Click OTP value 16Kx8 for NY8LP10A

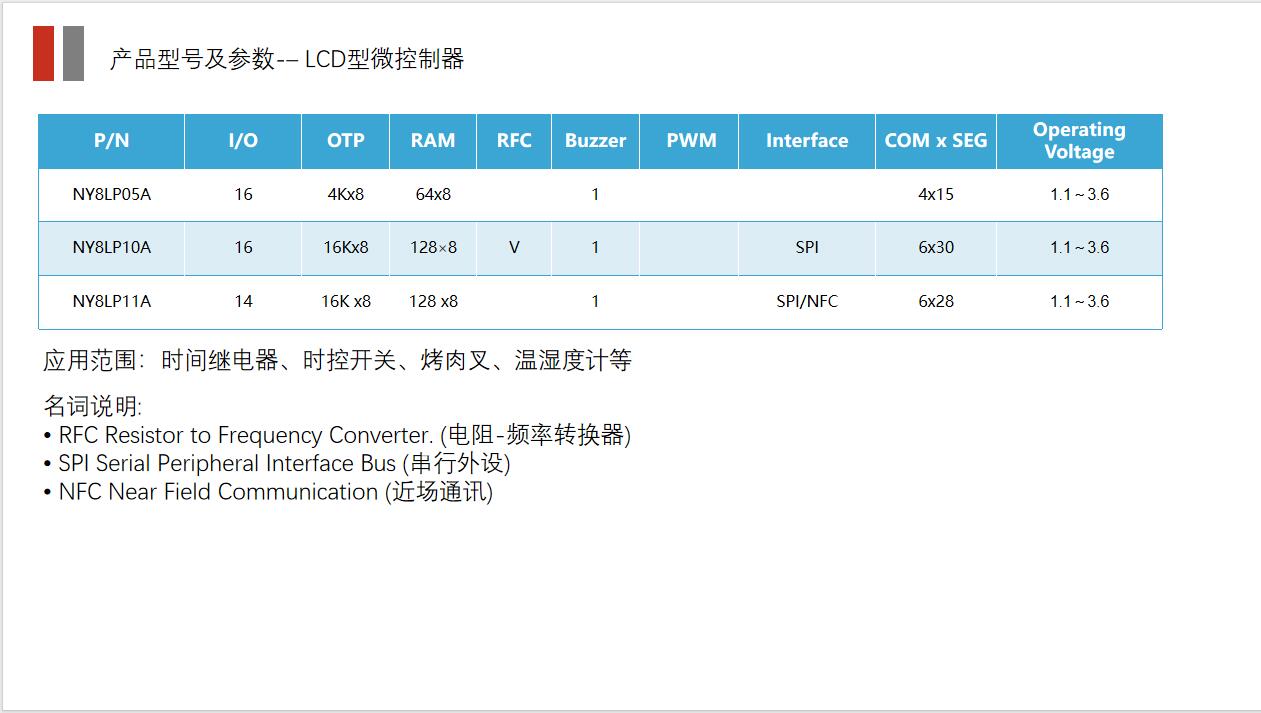(x=346, y=247)
